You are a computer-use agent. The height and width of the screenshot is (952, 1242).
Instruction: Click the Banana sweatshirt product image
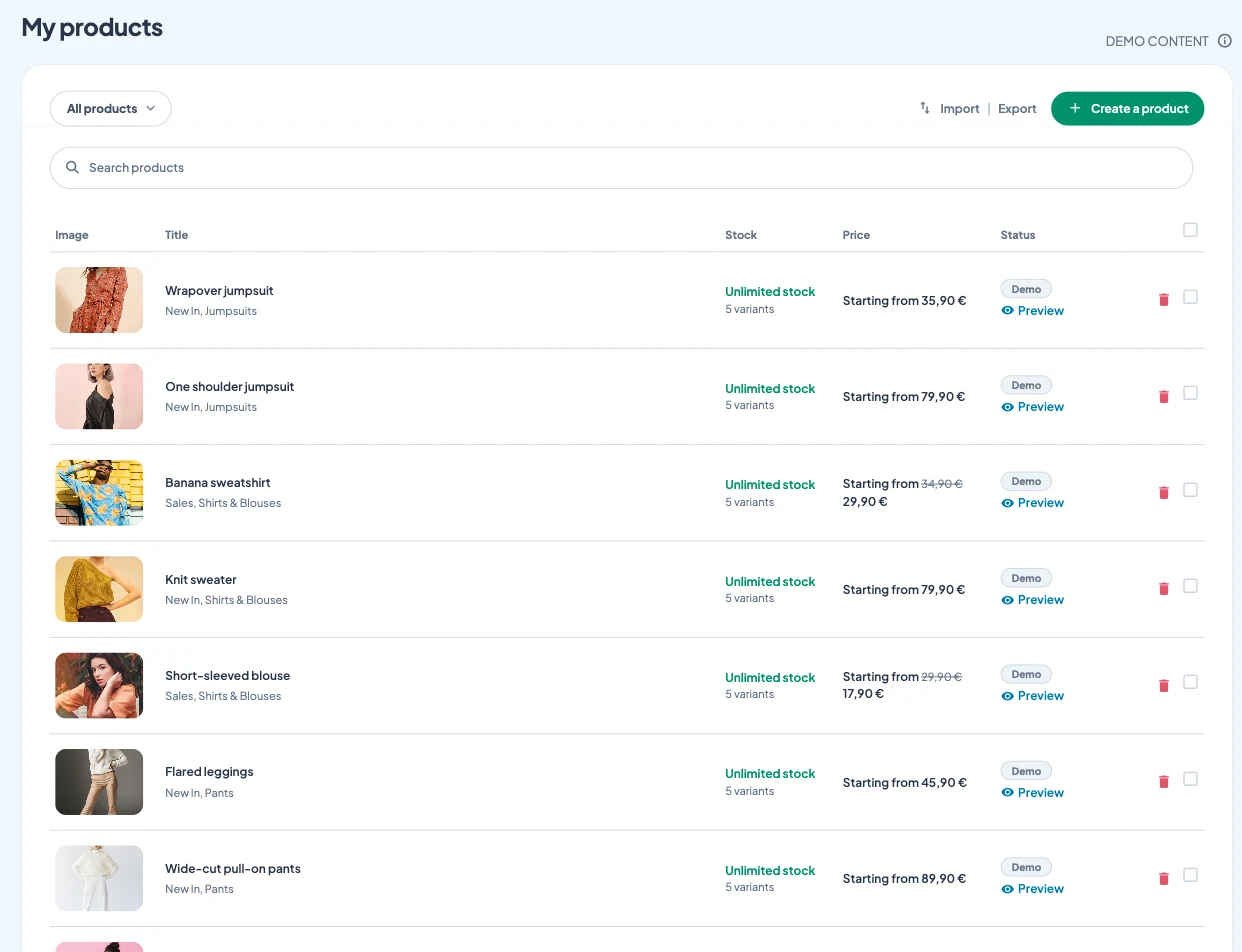click(x=99, y=493)
